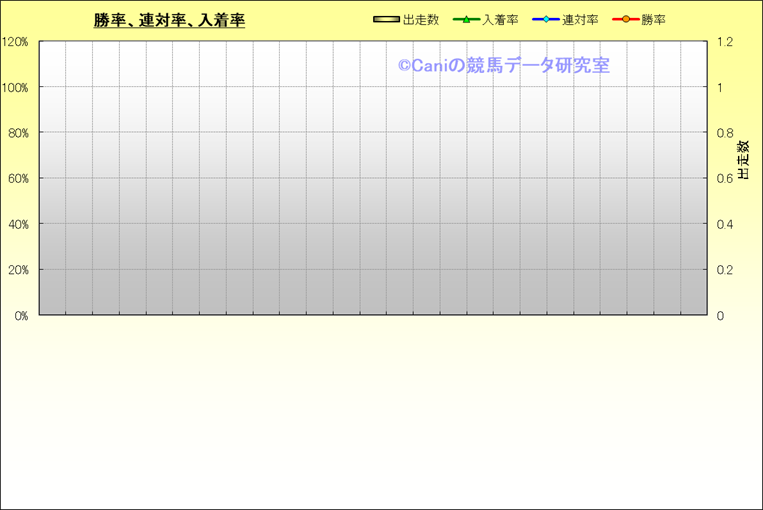
Task: Select the 入着率 legend label text
Action: pos(500,20)
